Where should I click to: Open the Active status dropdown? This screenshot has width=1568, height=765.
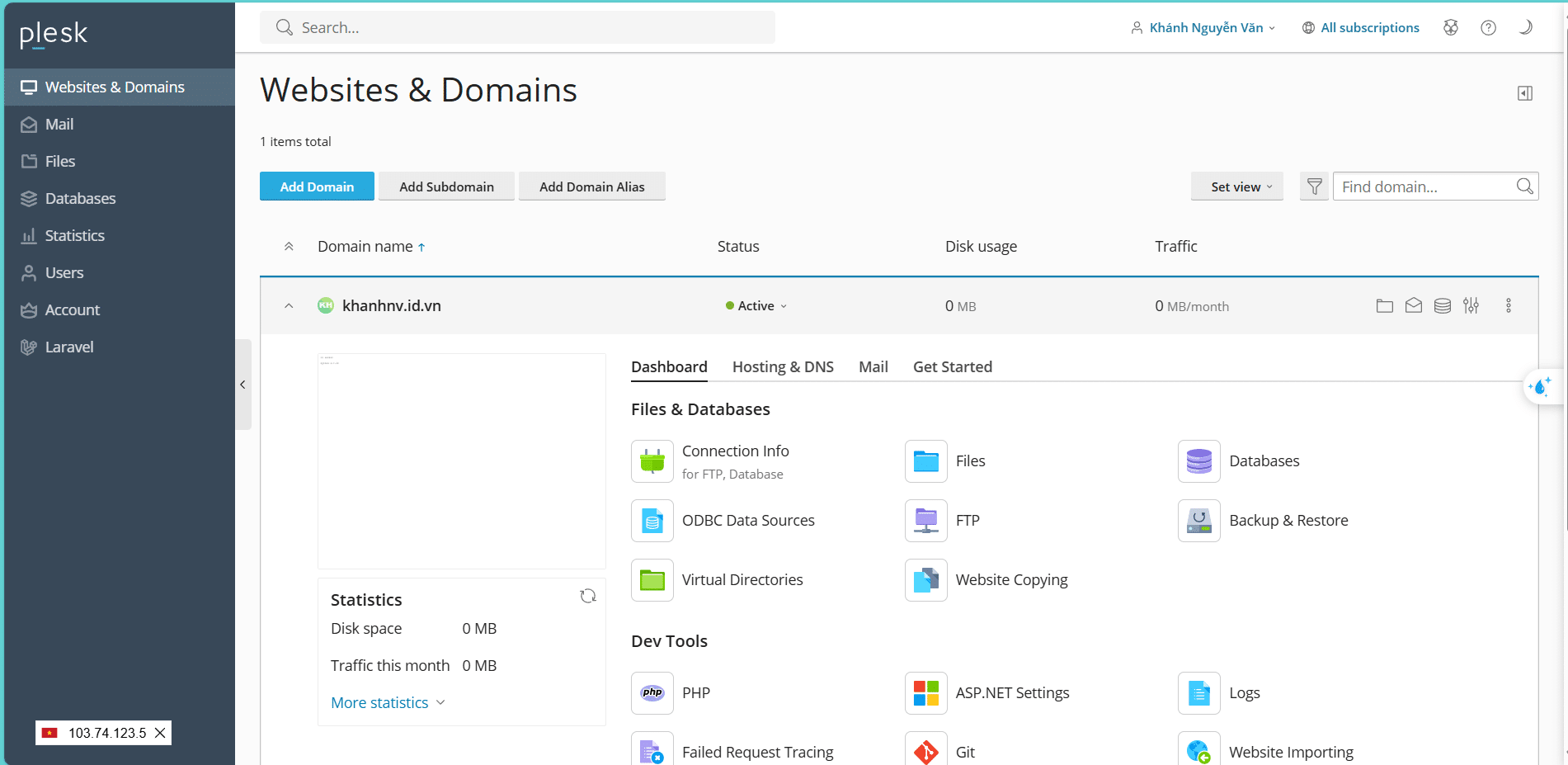pyautogui.click(x=756, y=306)
